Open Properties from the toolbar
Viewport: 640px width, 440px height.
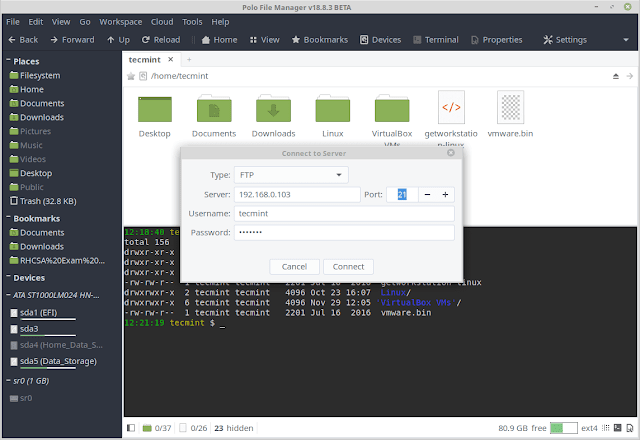(x=496, y=40)
